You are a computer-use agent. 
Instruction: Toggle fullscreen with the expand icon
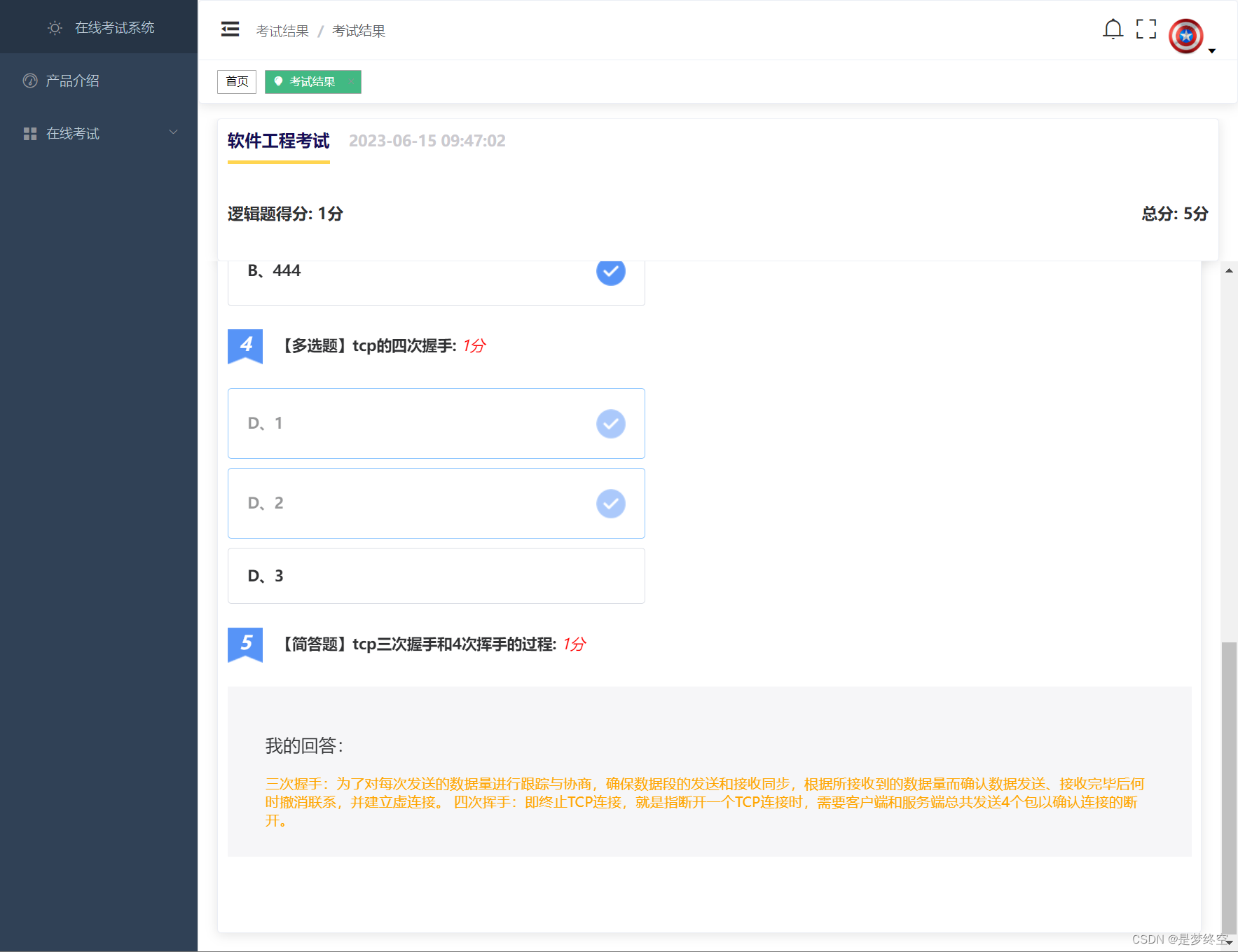[1146, 28]
